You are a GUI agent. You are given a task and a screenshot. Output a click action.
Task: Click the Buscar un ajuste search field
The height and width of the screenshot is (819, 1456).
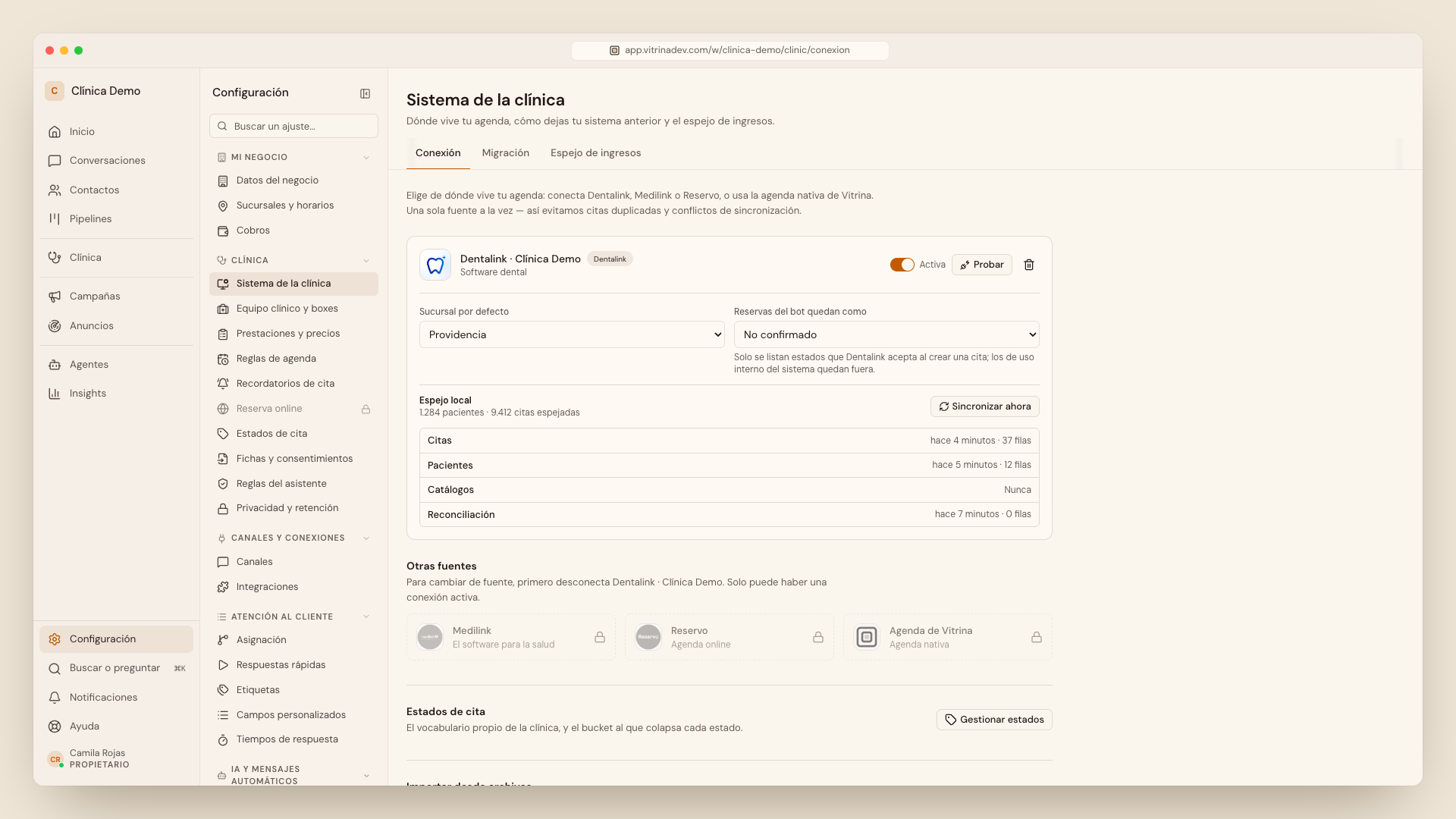point(293,126)
